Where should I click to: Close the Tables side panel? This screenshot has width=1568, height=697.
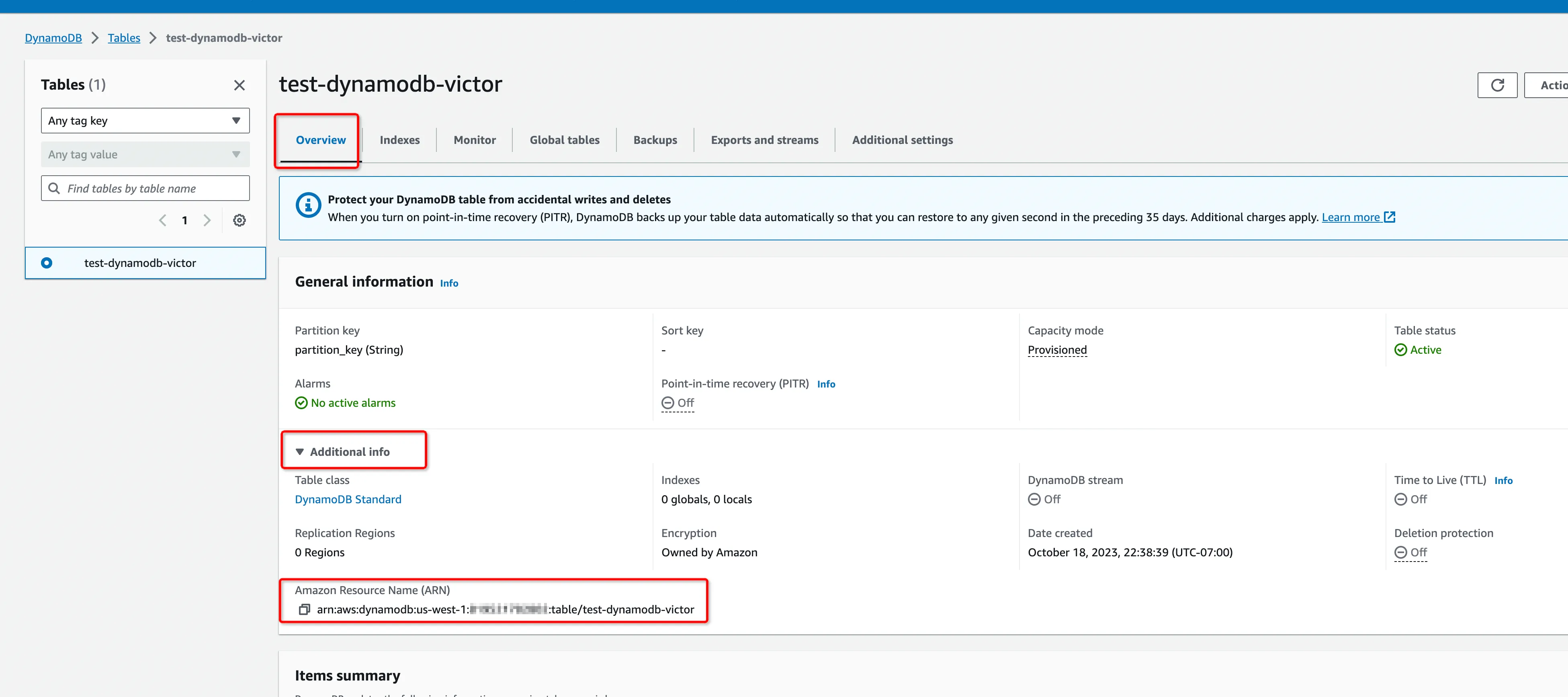239,85
